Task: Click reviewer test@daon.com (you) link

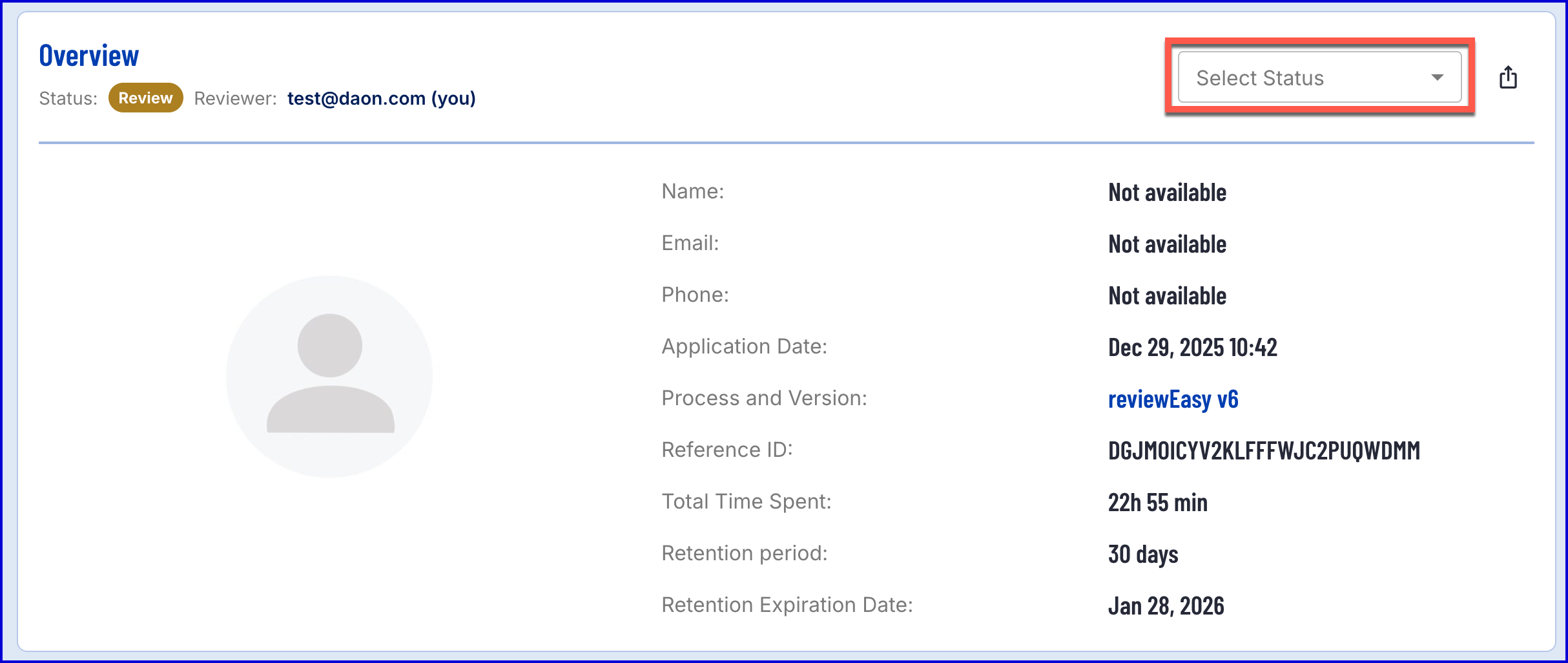Action: 381,98
